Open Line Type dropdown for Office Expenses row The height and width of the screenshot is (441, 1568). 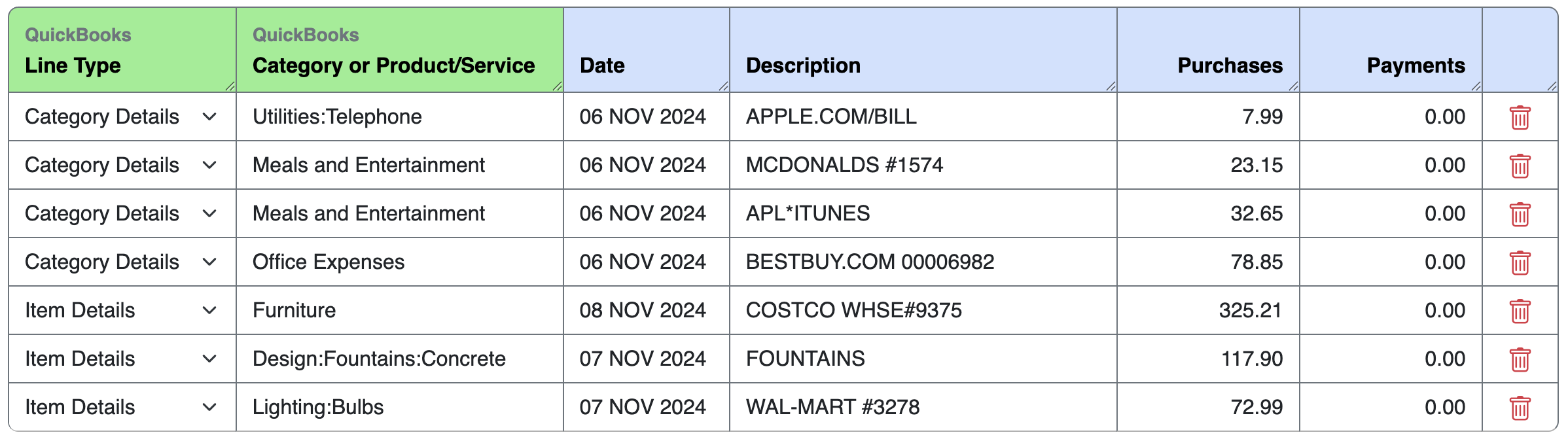122,262
